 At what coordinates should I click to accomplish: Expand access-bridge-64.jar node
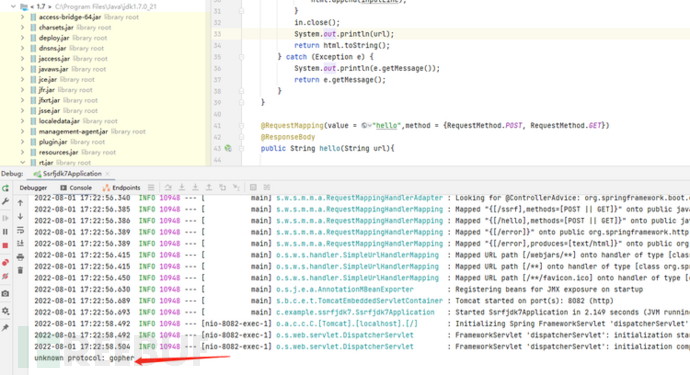point(22,17)
